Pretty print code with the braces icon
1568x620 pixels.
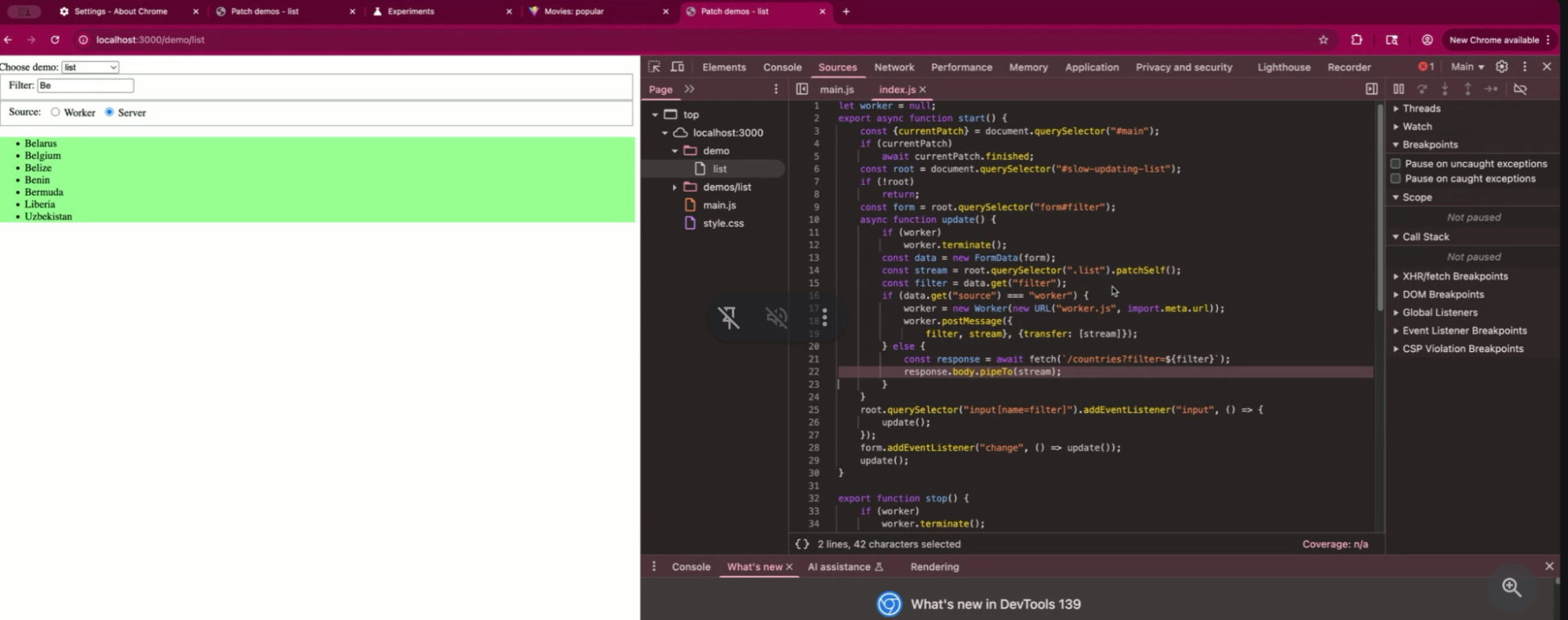[x=802, y=544]
